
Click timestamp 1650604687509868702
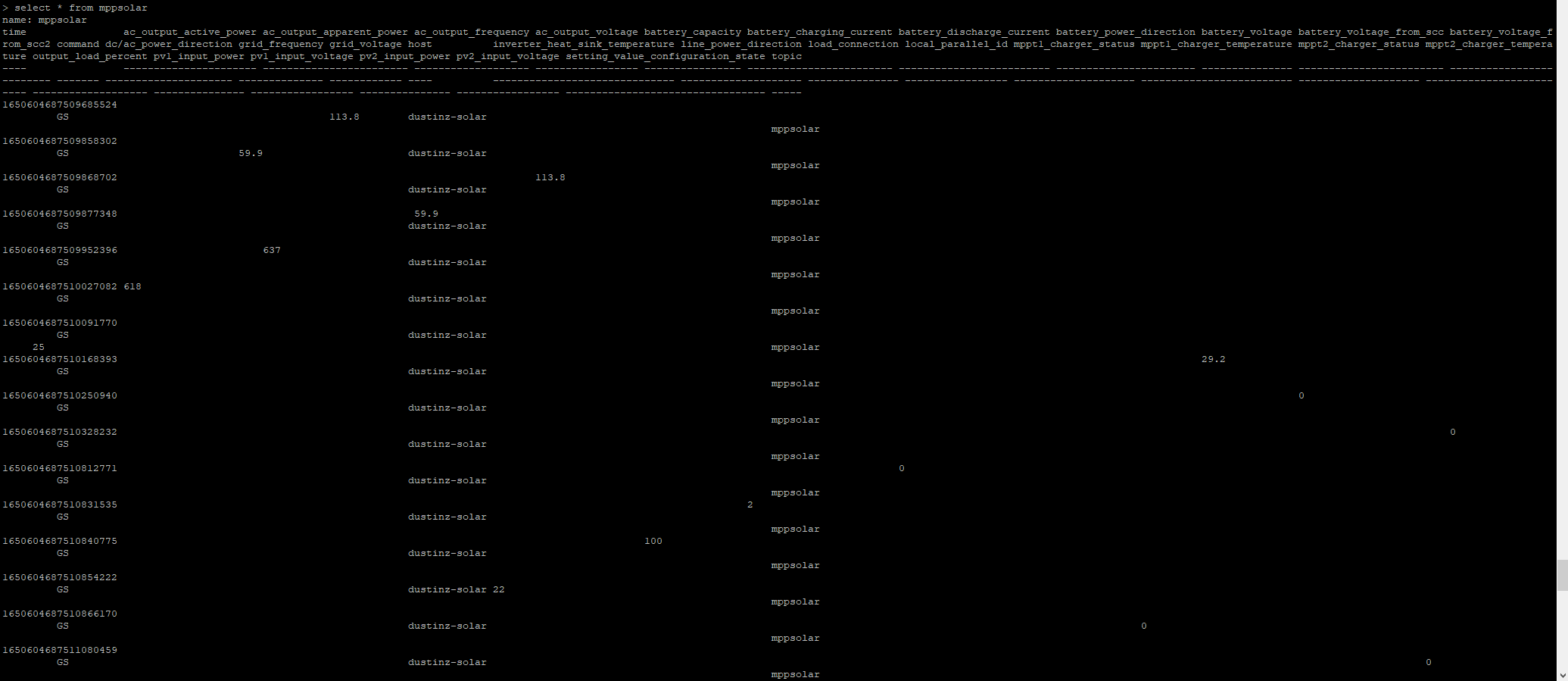60,177
